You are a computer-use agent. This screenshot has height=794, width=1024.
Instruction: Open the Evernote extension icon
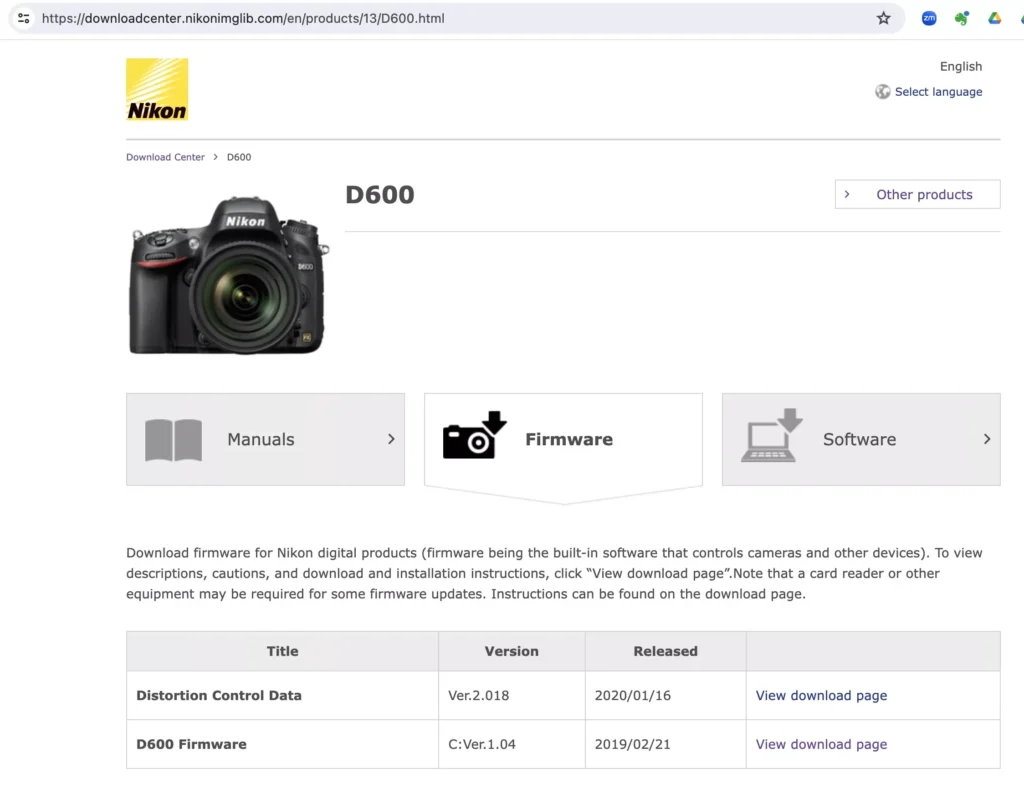[x=962, y=18]
